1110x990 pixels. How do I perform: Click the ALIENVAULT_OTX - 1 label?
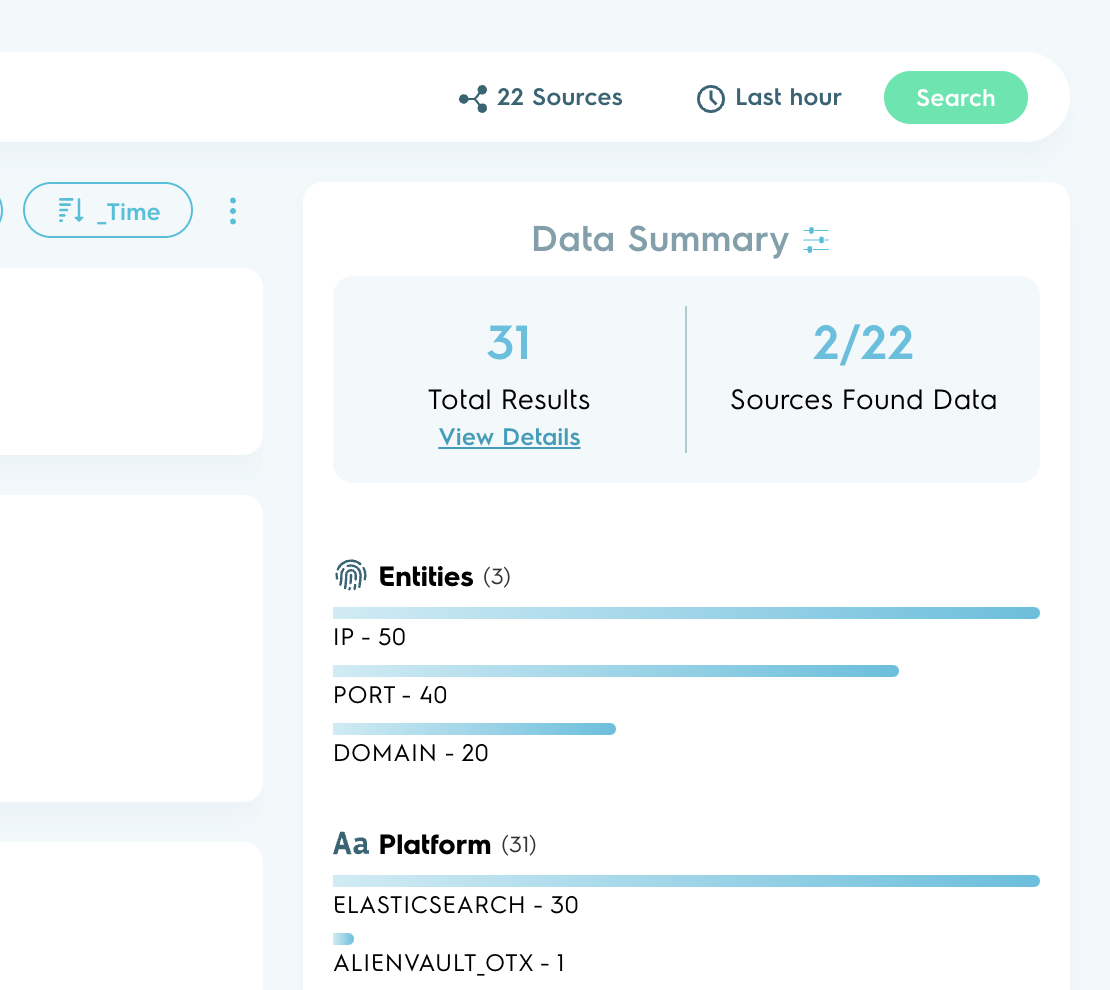(449, 963)
